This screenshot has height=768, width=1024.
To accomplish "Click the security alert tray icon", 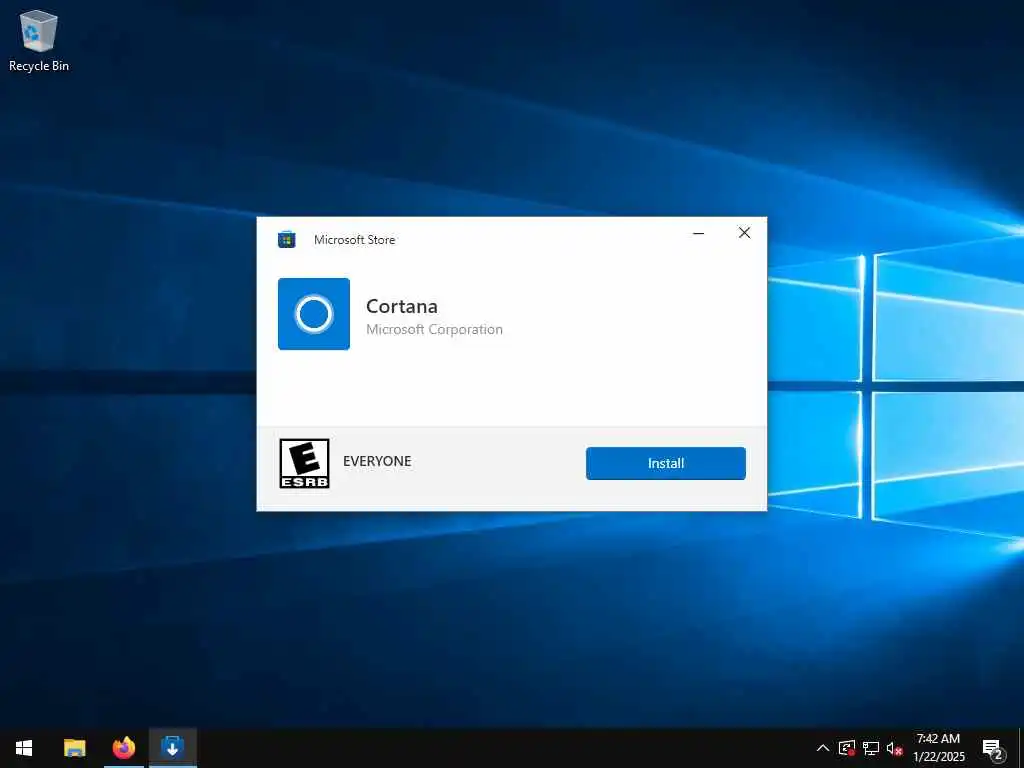I will click(846, 748).
